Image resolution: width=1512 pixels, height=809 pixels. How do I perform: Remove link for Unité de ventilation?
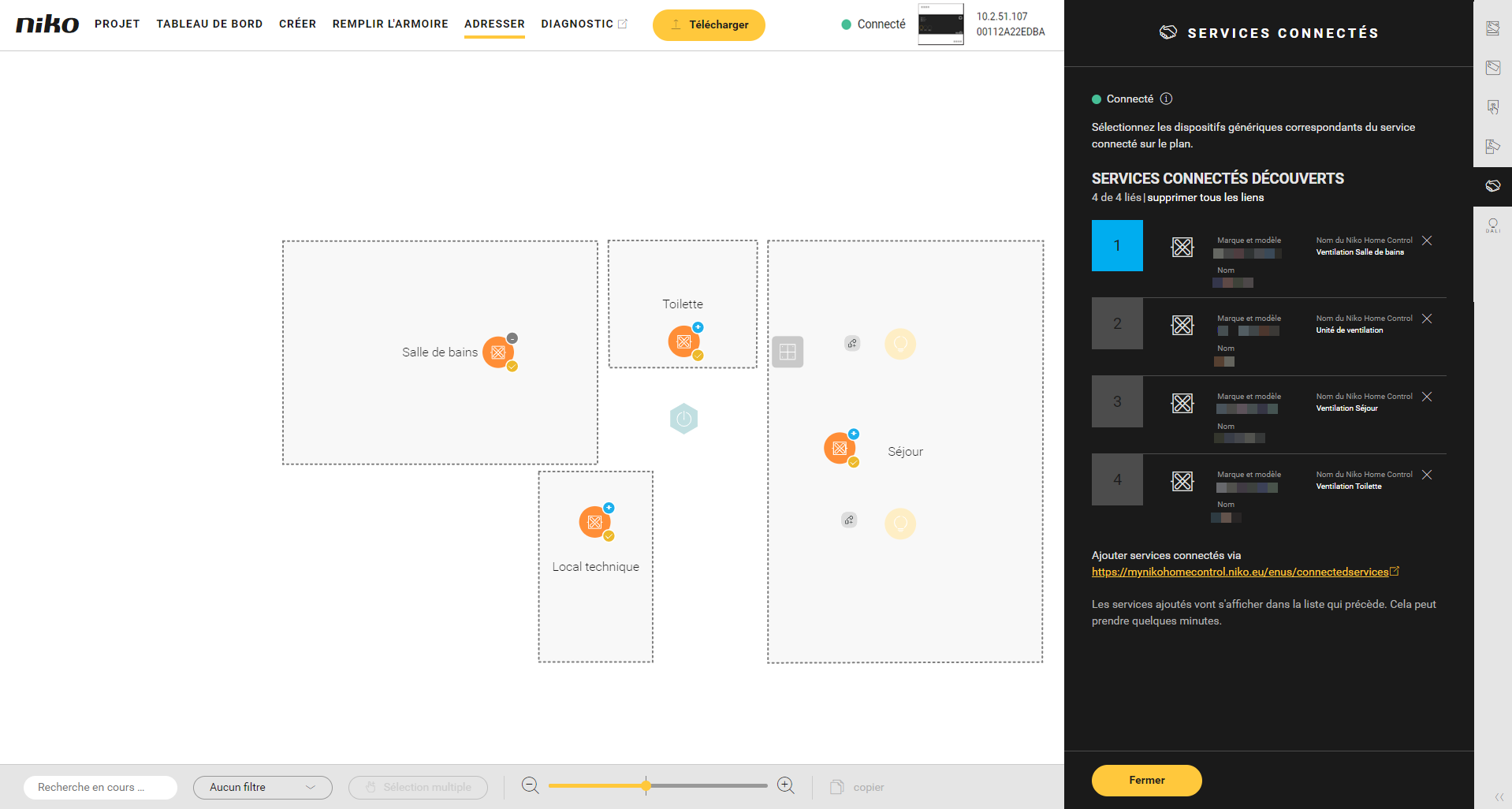point(1427,319)
